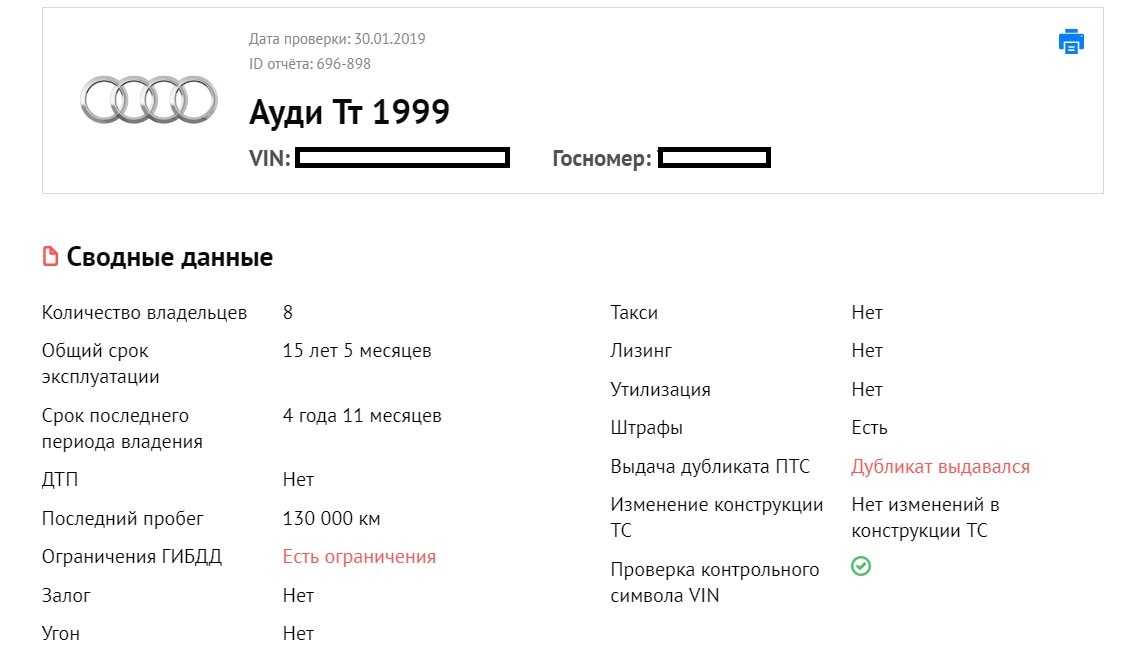Click the green VIN check mark icon
Viewport: 1124px width, 659px height.
coord(861,567)
